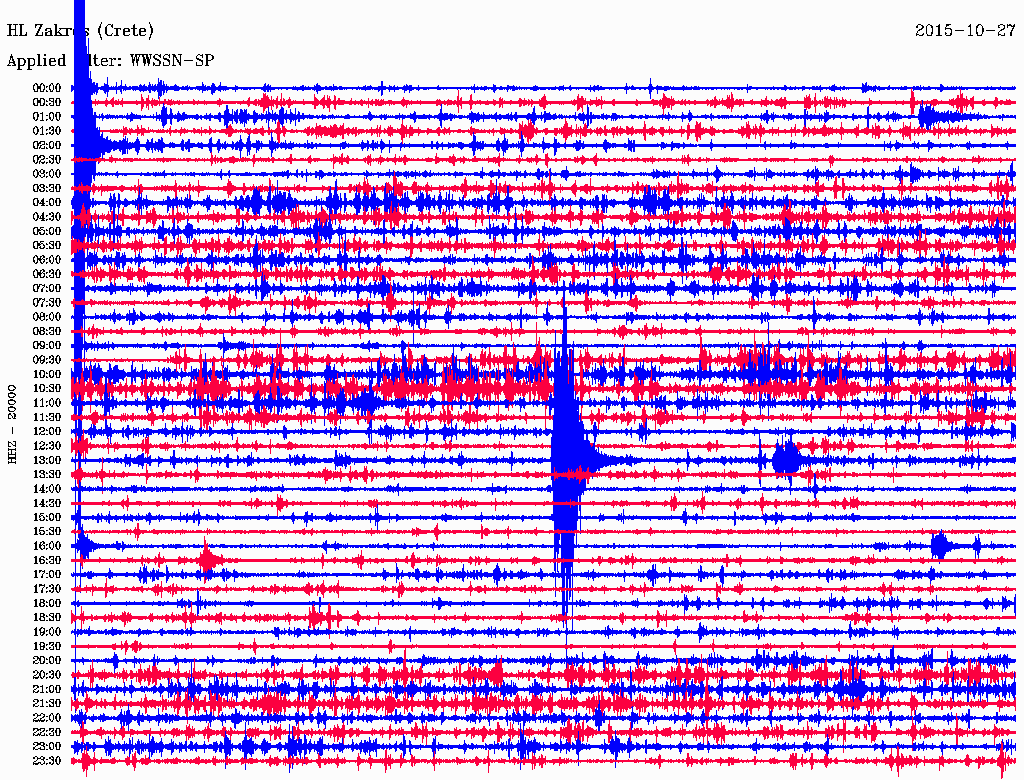Select the '22:30' time row label
Image resolution: width=1024 pixels, height=780 pixels.
pyautogui.click(x=47, y=733)
